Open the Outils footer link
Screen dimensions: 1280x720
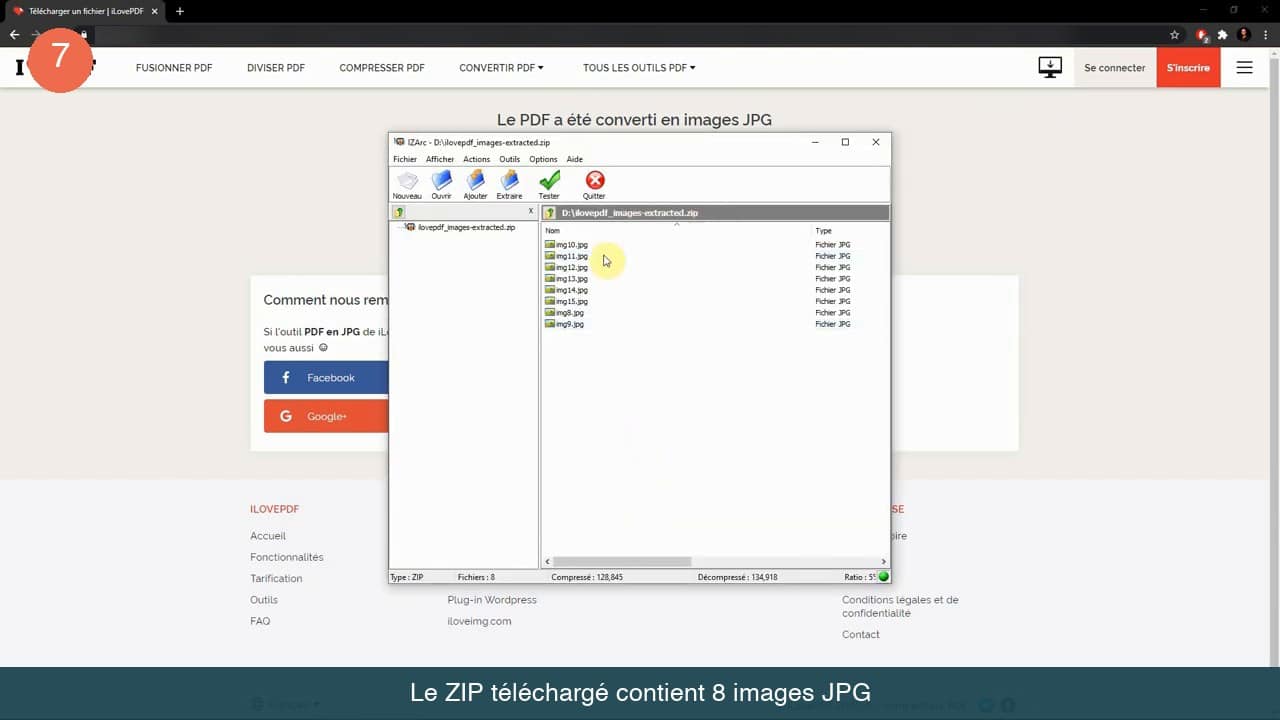tap(264, 600)
